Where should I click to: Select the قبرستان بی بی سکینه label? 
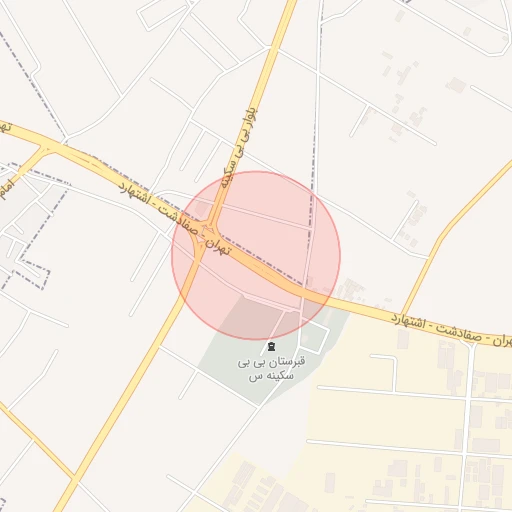coord(271,369)
